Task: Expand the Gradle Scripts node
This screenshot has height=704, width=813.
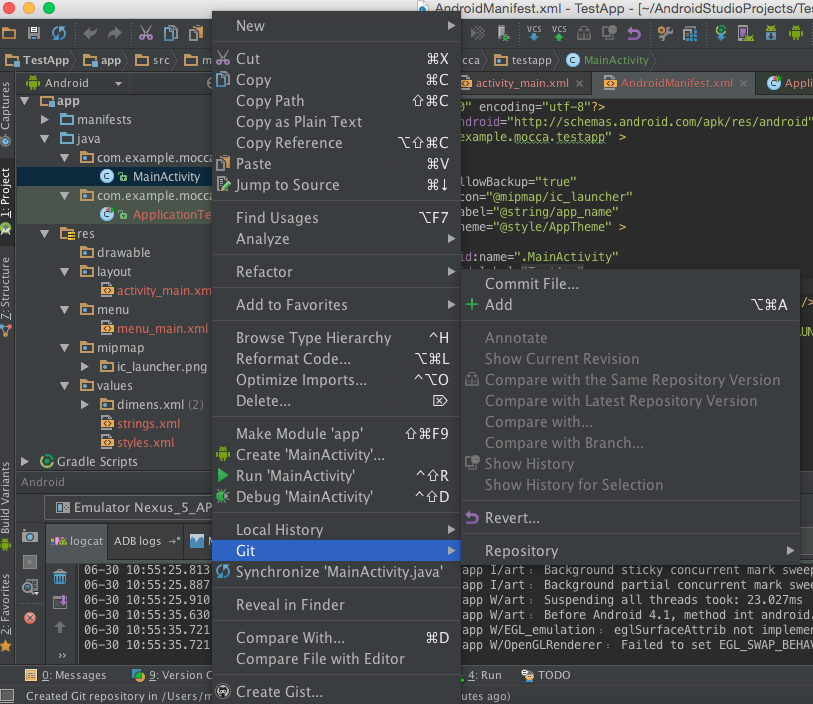Action: (24, 461)
